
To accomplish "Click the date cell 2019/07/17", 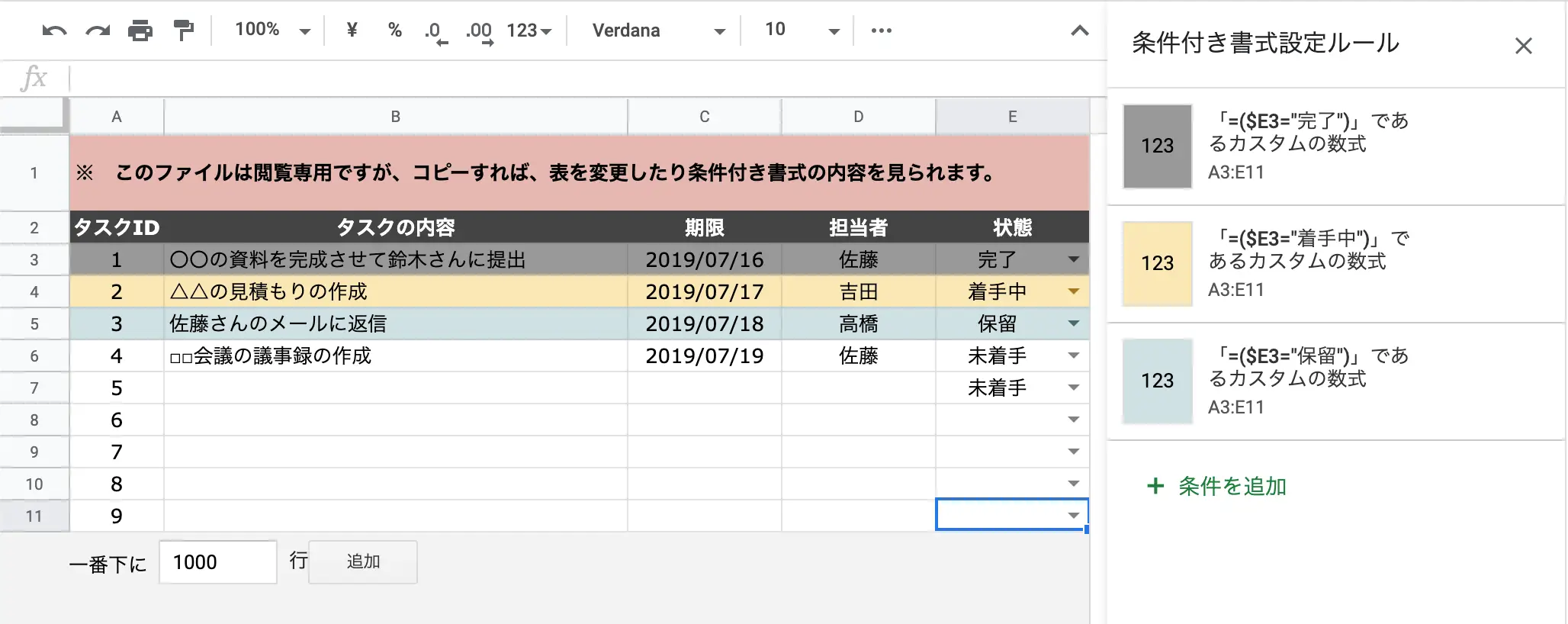I will [705, 292].
